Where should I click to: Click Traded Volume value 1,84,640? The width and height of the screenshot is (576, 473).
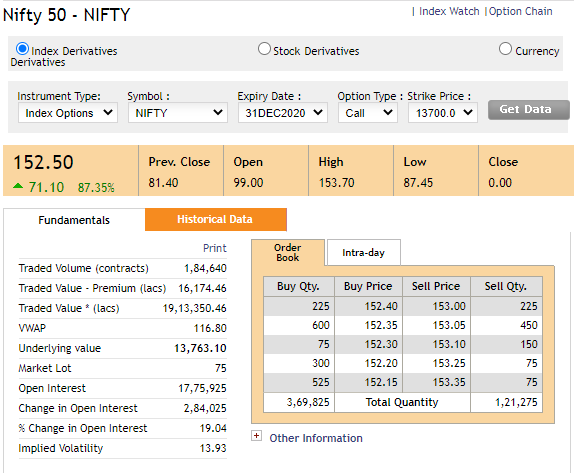pos(205,268)
